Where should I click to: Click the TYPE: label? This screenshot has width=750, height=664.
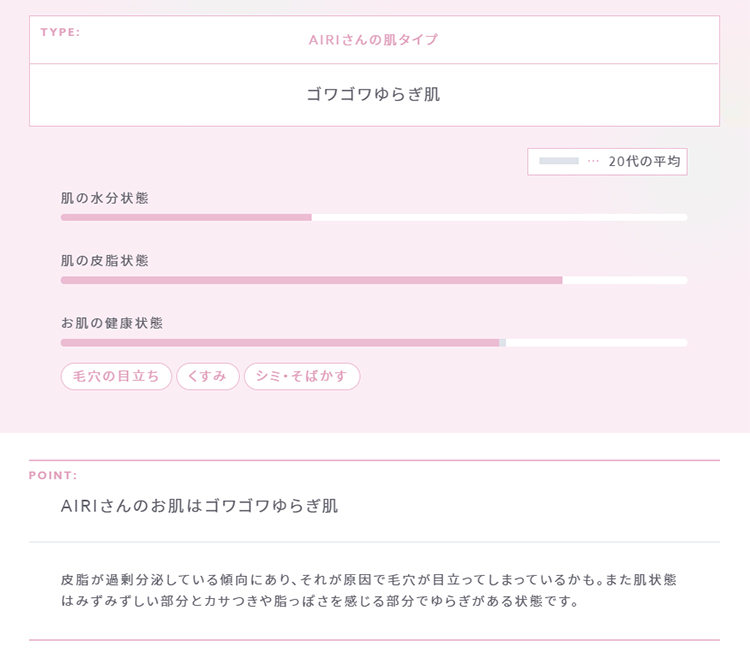click(x=60, y=32)
